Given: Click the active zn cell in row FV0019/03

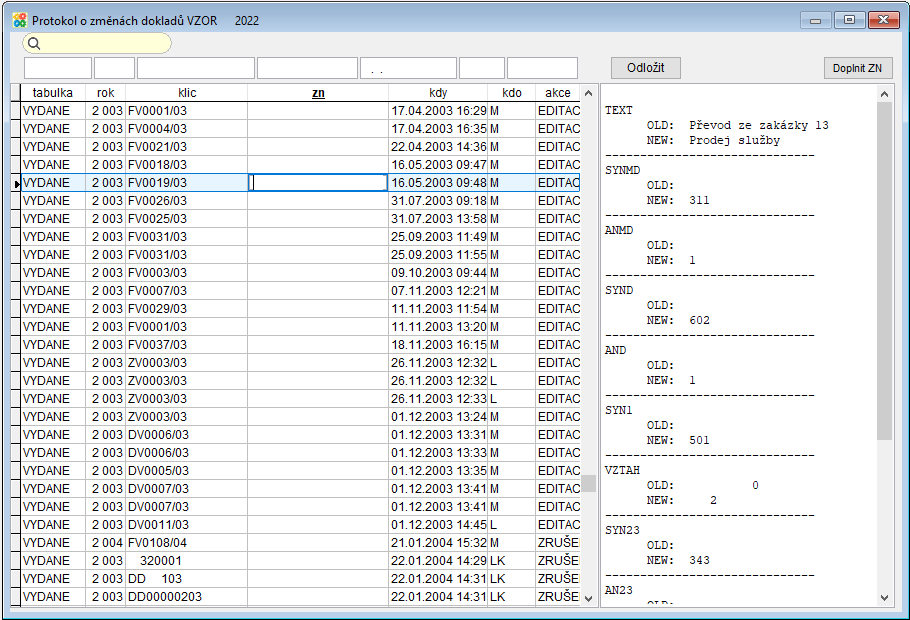Looking at the screenshot, I should point(318,183).
